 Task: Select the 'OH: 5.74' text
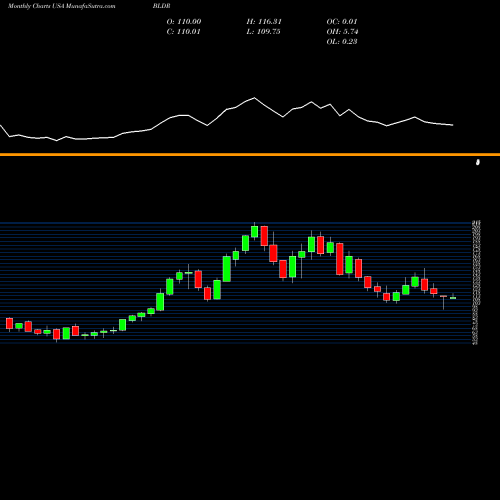(342, 32)
